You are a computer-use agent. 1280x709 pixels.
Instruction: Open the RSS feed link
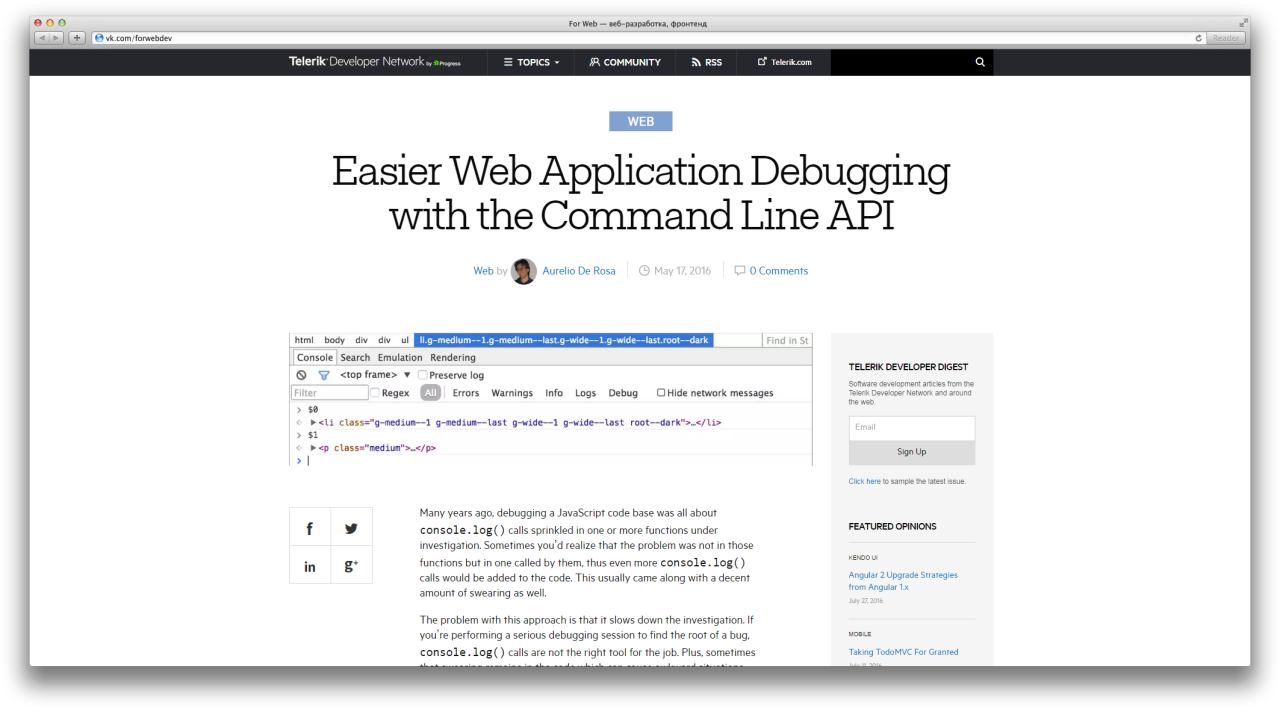pyautogui.click(x=706, y=62)
